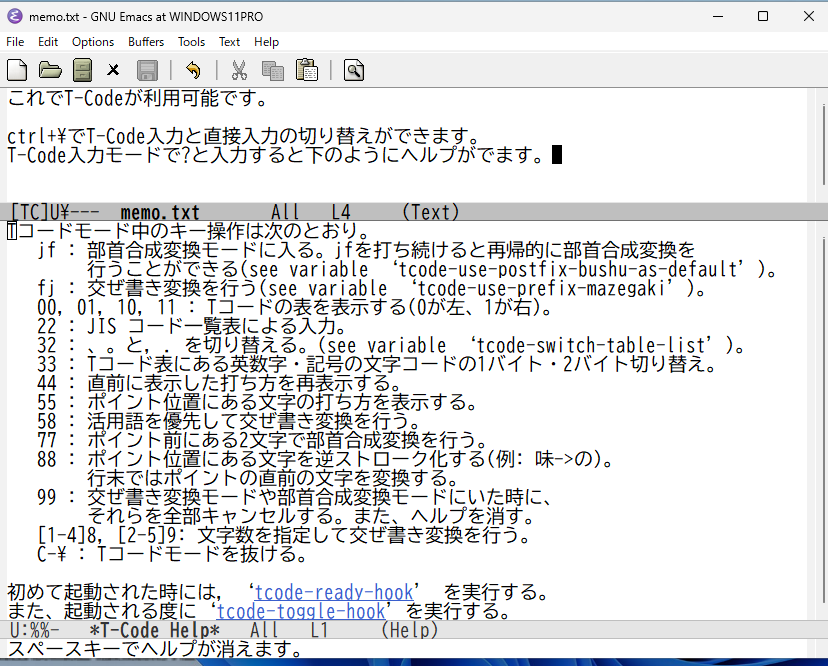Click 'tcode-use-prefix-mazegaki' variable text
Image resolution: width=828 pixels, height=666 pixels.
542,288
